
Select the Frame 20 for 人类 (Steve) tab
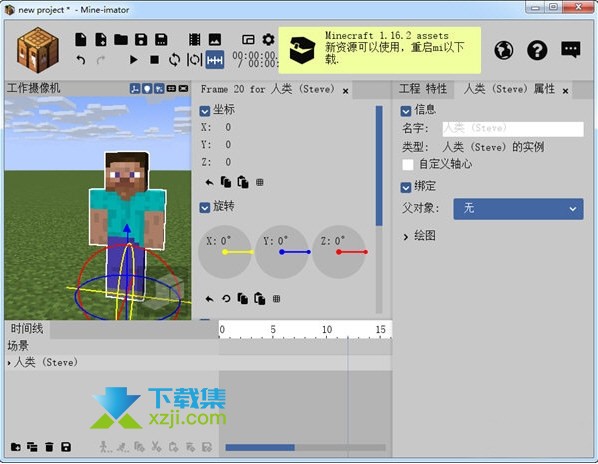click(x=267, y=90)
